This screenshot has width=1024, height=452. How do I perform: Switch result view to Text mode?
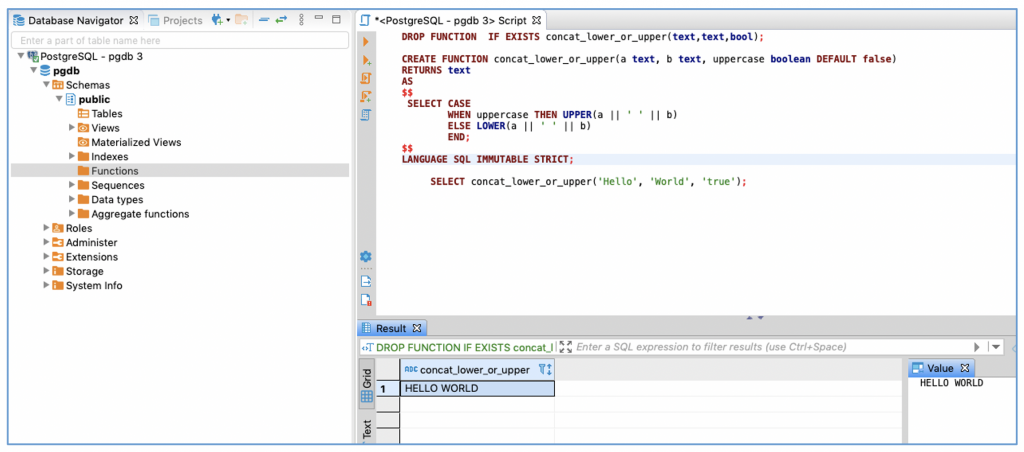[x=367, y=429]
